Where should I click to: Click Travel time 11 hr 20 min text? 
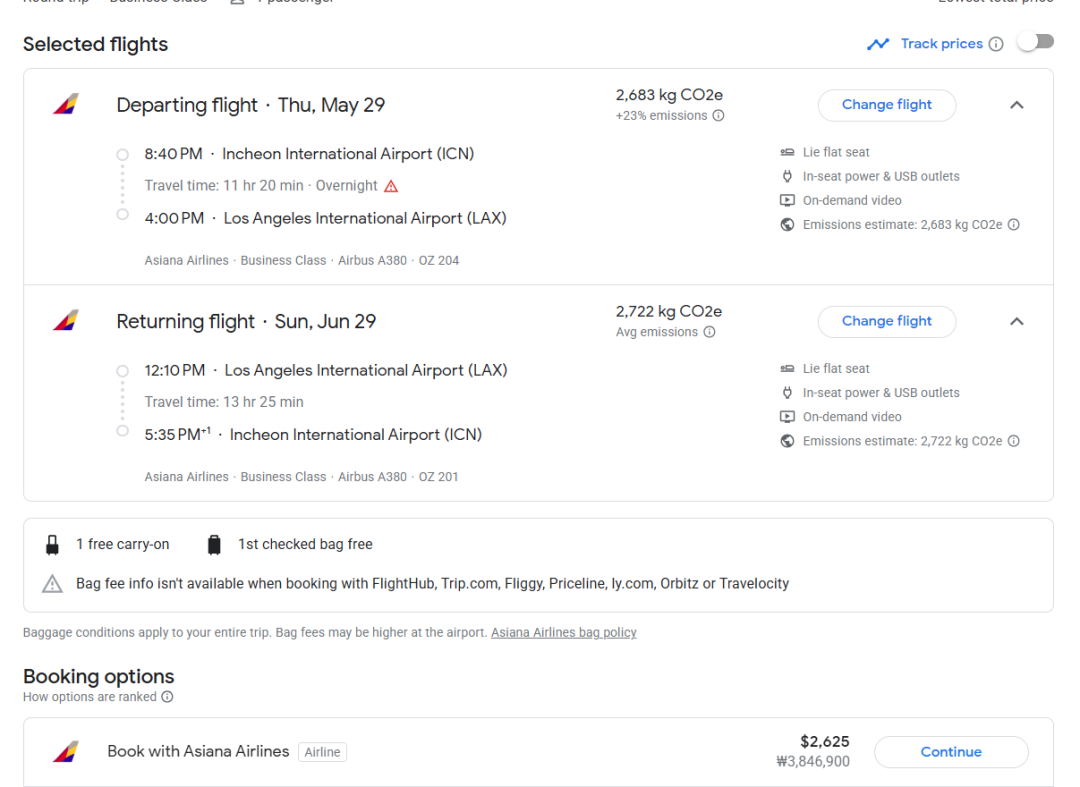[x=224, y=186]
